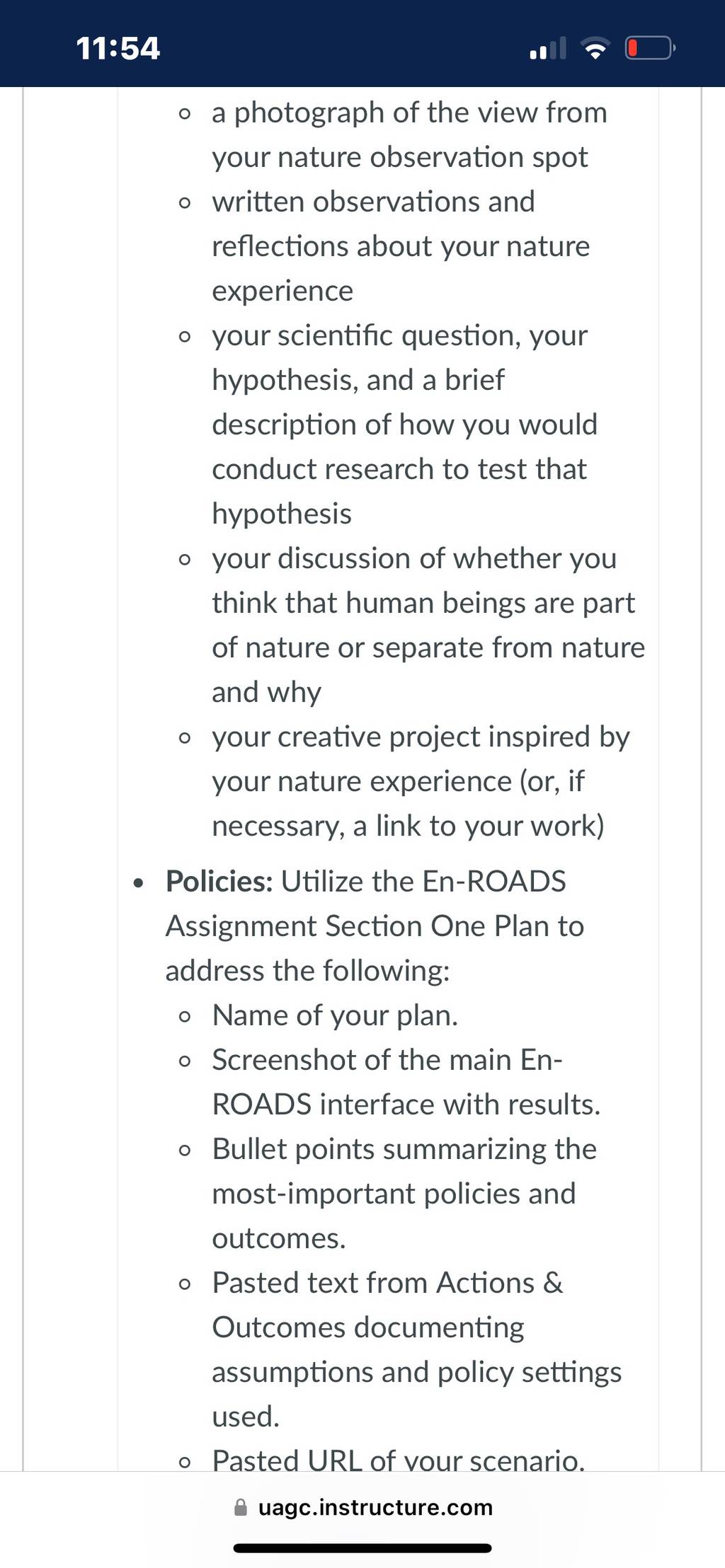Tap 'human beings are part of nature' text
This screenshot has height=1568, width=725.
428,625
